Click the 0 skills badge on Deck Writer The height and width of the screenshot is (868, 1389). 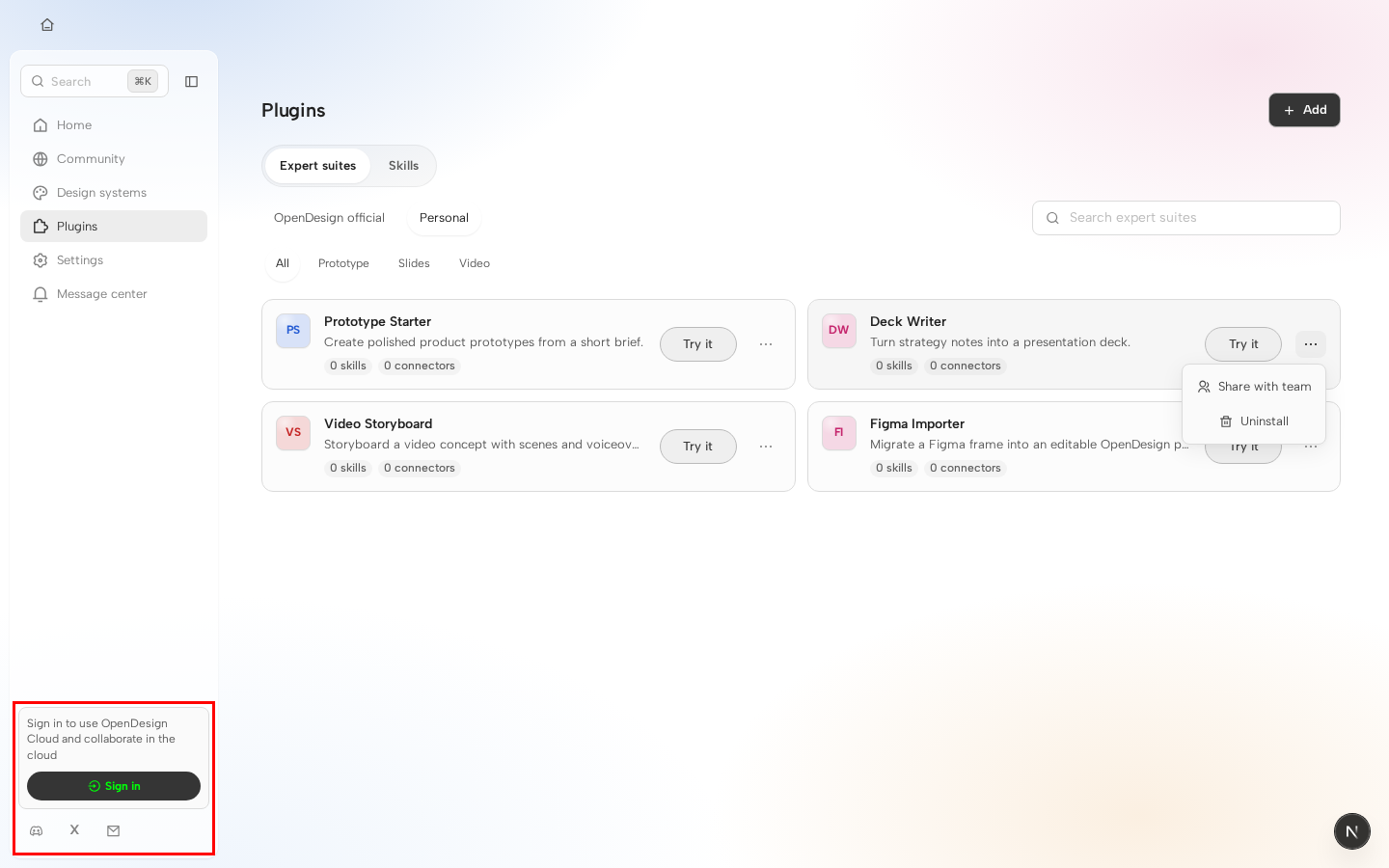[894, 366]
